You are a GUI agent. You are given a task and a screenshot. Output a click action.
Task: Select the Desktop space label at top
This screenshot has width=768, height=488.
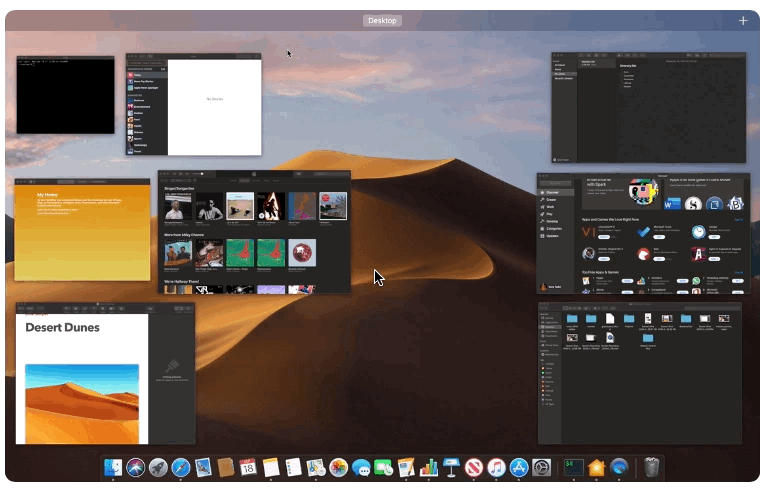pyautogui.click(x=382, y=21)
